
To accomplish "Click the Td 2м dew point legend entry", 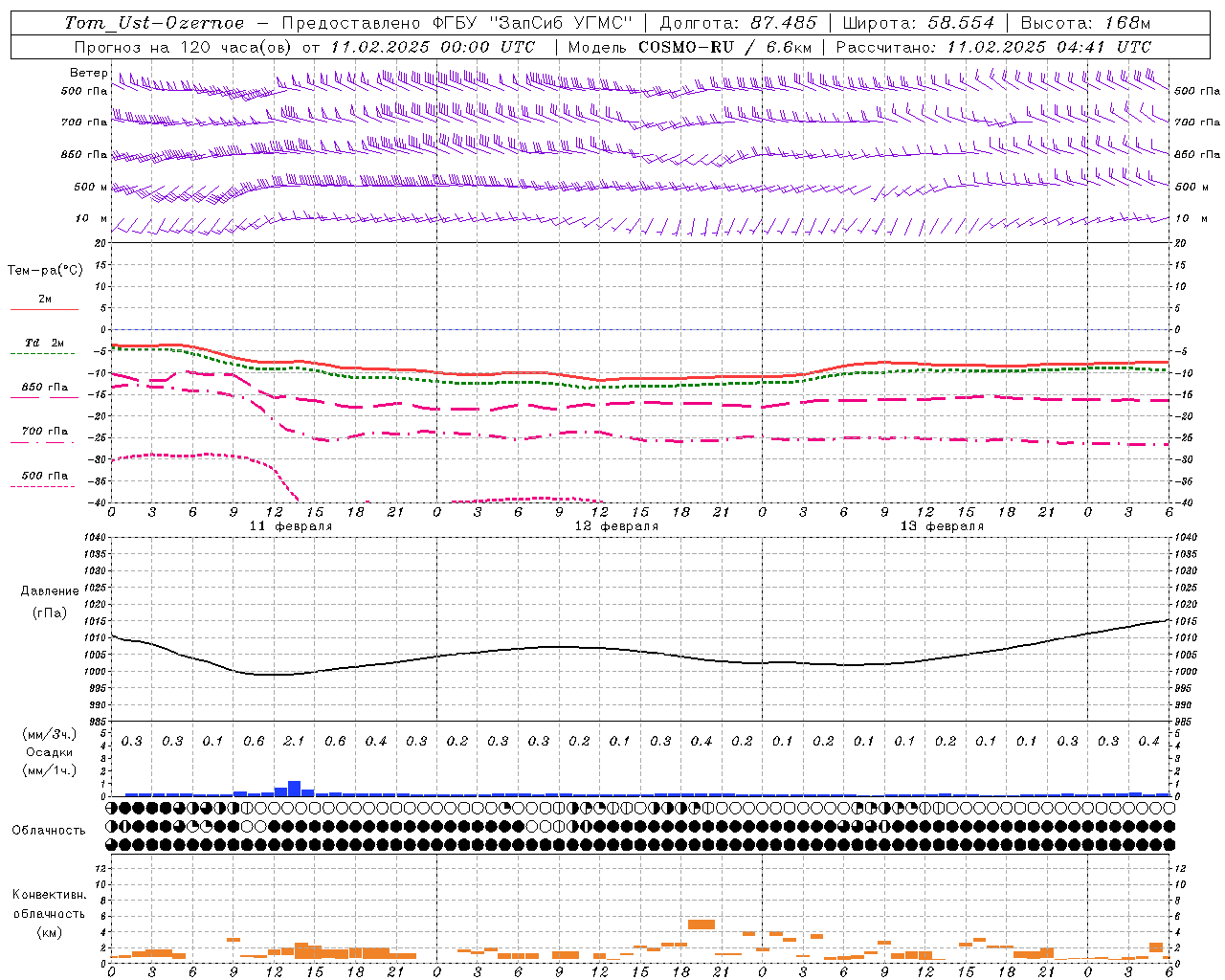I will (x=44, y=344).
